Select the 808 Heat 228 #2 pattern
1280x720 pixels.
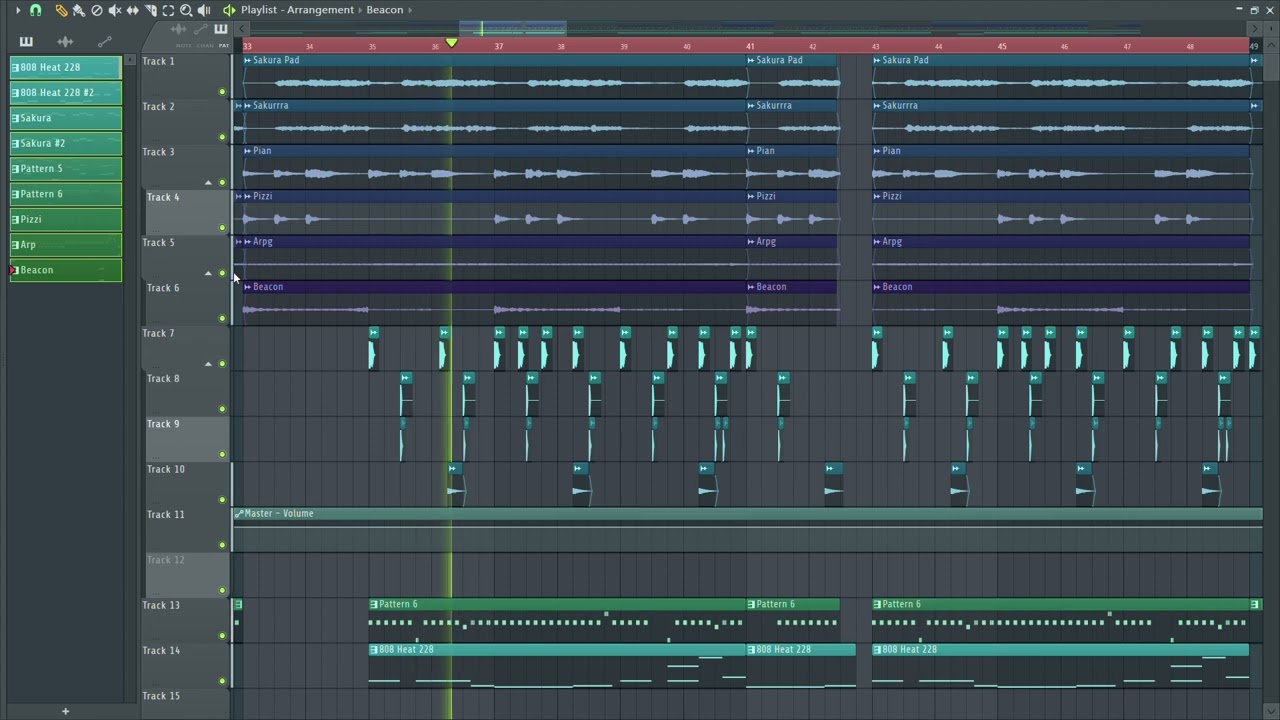point(66,92)
